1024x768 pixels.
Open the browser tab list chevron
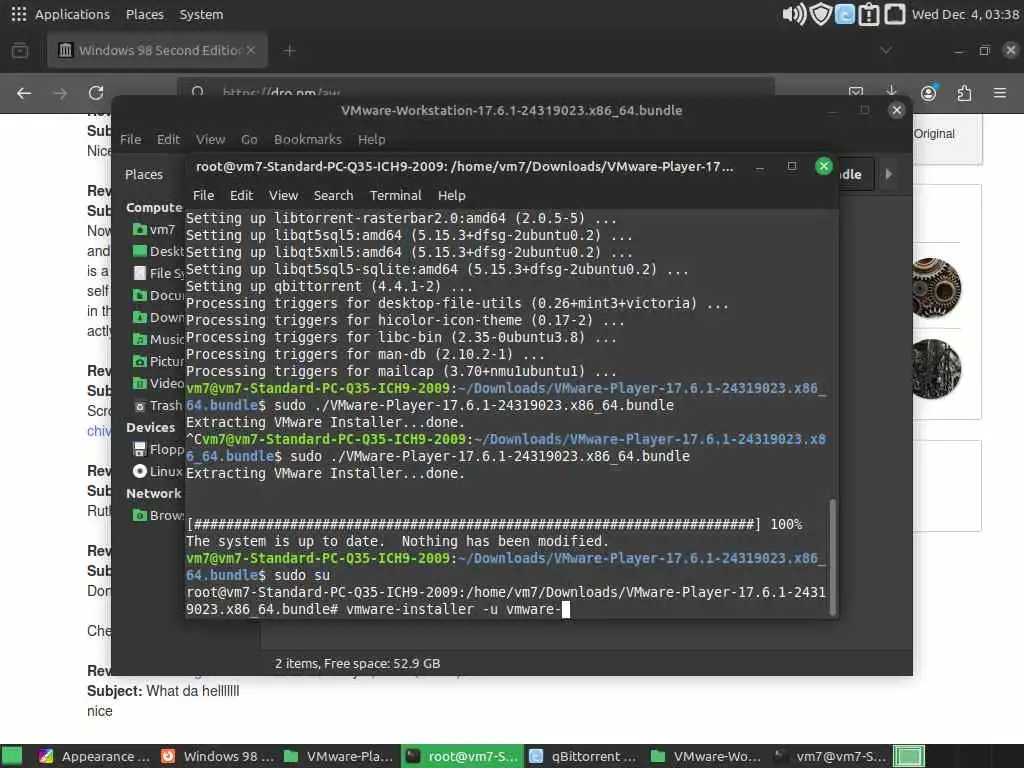point(886,50)
